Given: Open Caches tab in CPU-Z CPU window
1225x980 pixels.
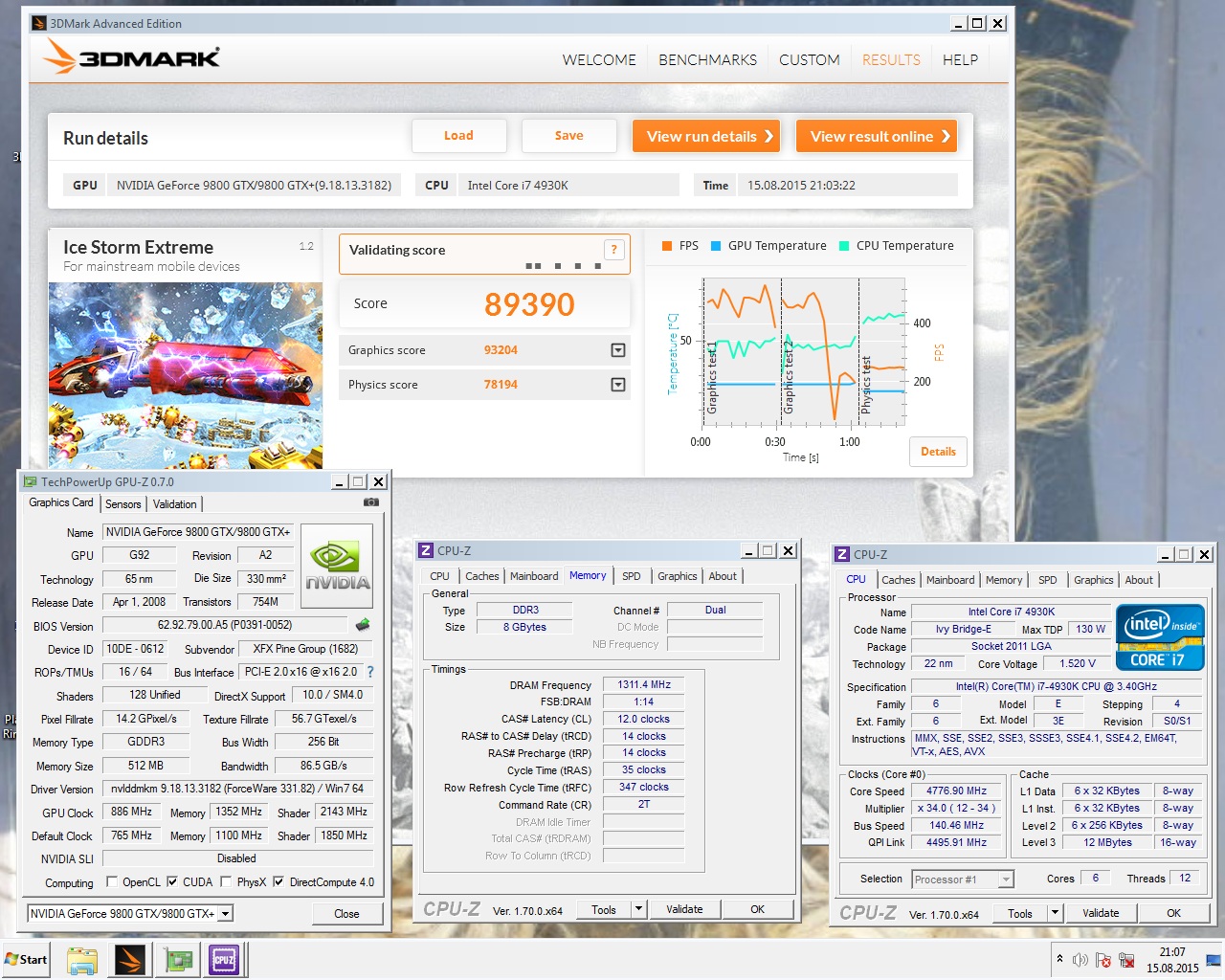Looking at the screenshot, I should tap(899, 580).
